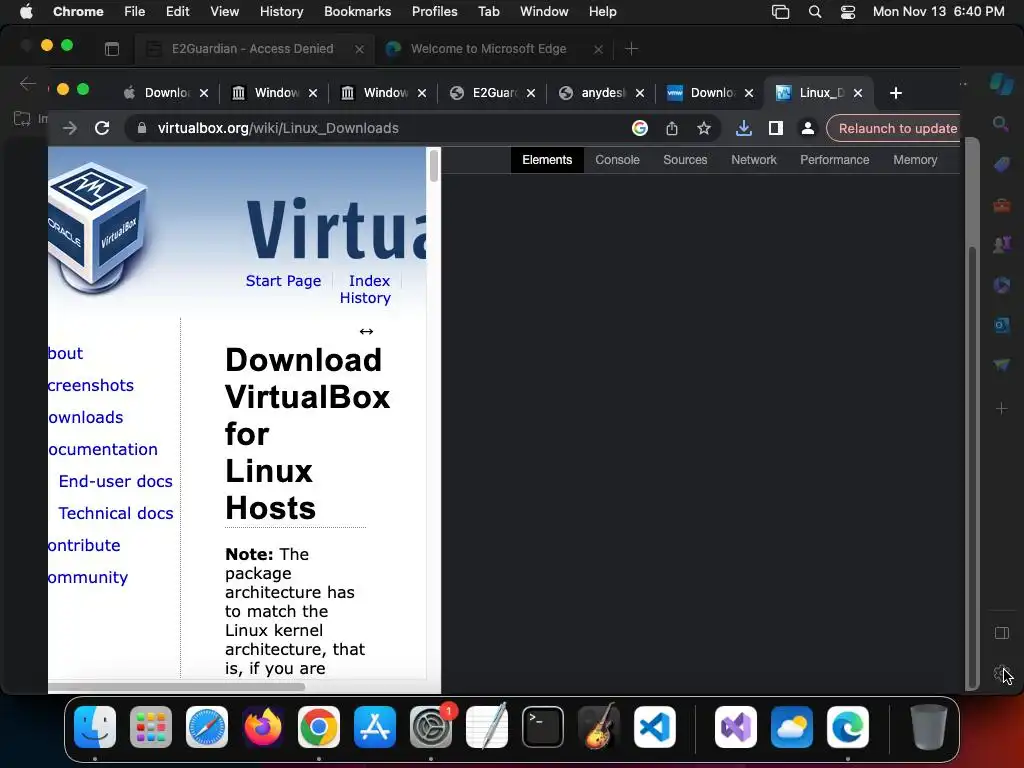
Task: Bookmark this page with the star icon
Action: click(x=703, y=128)
